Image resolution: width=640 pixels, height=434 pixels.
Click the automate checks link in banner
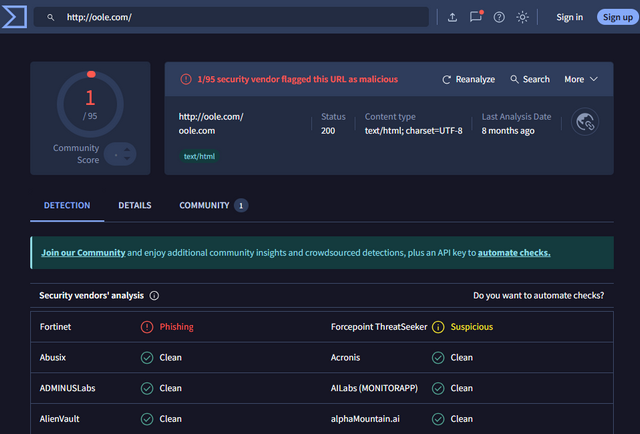click(x=514, y=253)
